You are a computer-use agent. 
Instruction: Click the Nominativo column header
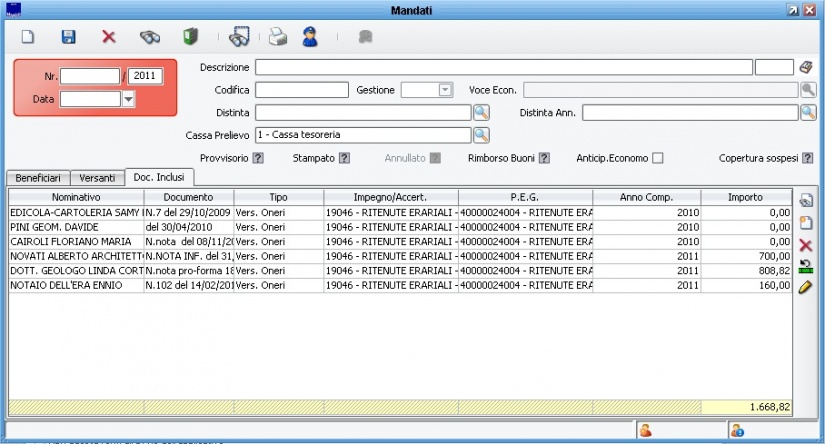point(76,197)
